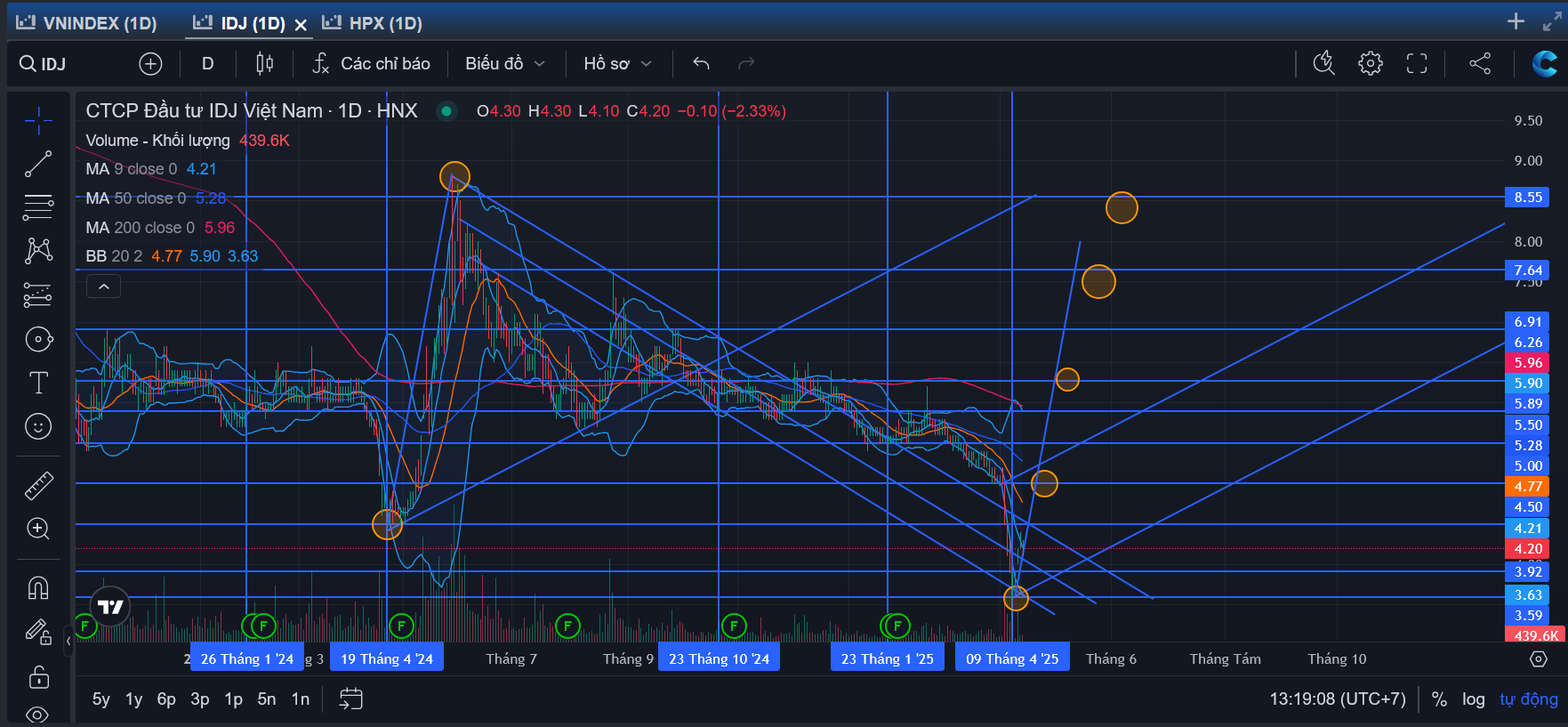Open the forecasting and measurement tools
The width and height of the screenshot is (1568, 727).
[x=38, y=295]
